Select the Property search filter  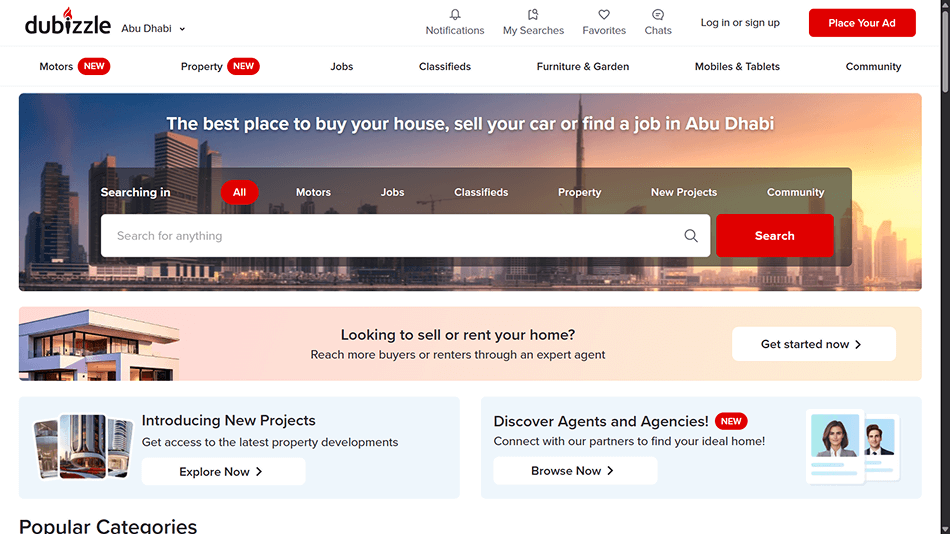[579, 192]
